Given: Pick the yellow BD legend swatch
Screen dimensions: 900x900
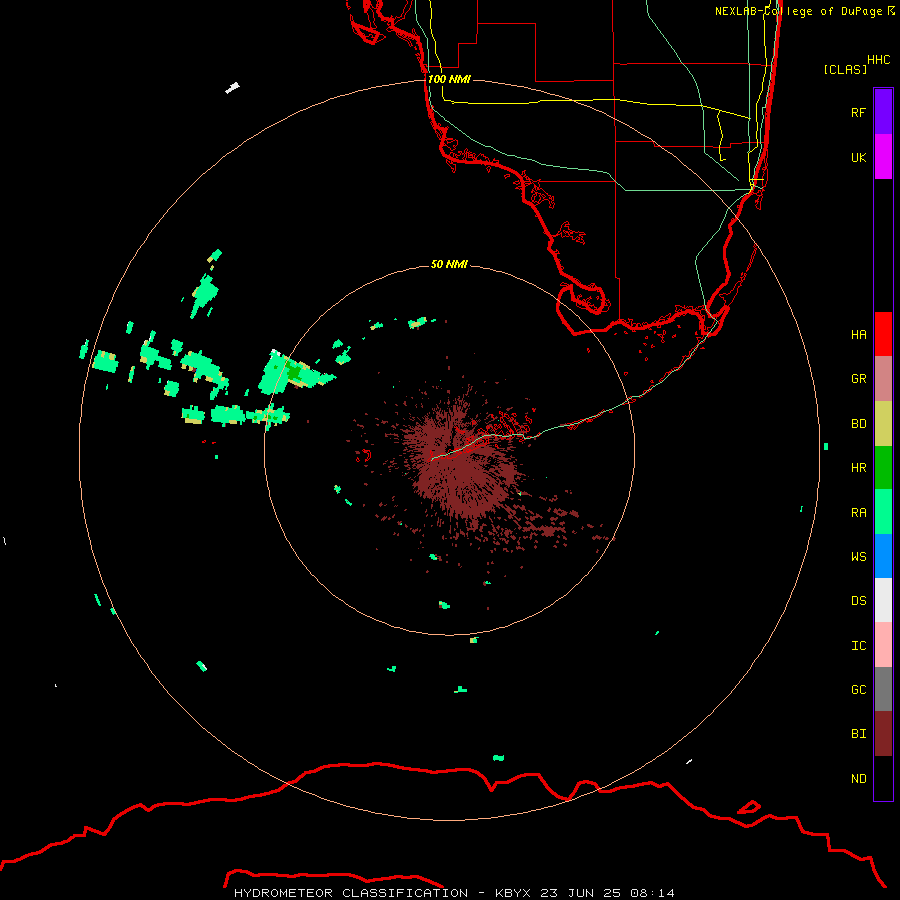Looking at the screenshot, I should pos(883,424).
